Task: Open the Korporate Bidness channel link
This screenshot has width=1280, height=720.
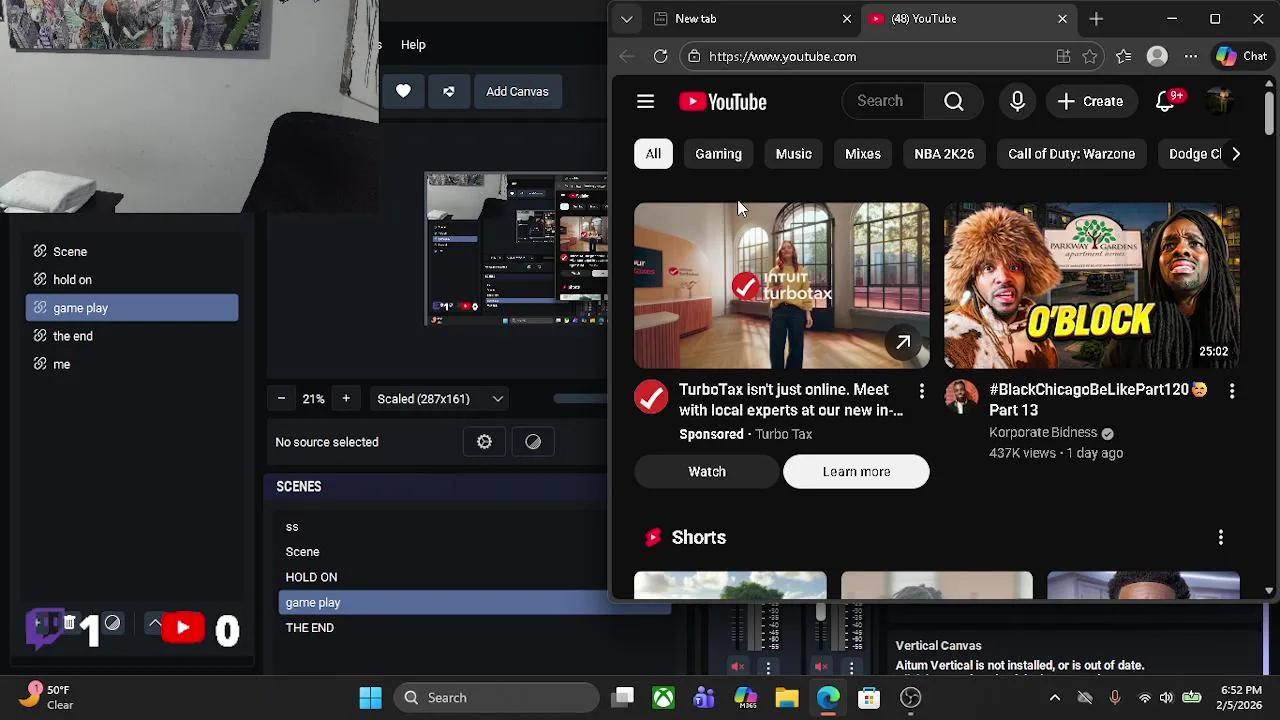Action: pos(1043,433)
